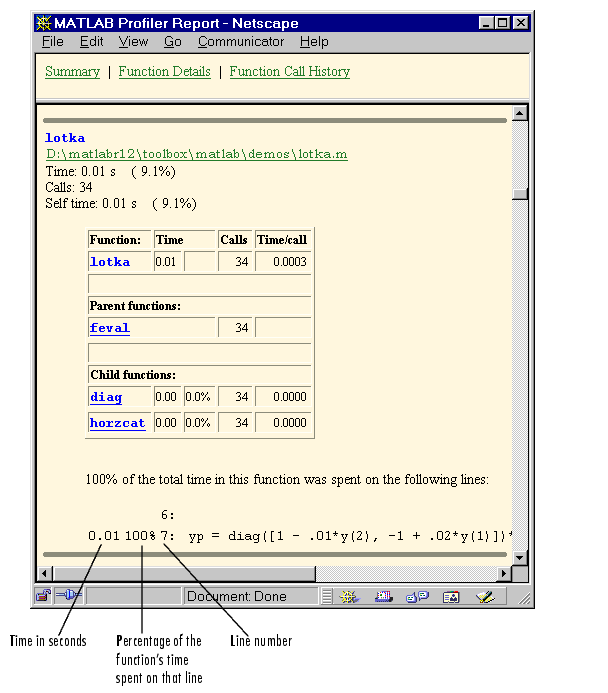Click the 'Self time: 0.01 s' line
608x693 pixels.
point(121,203)
